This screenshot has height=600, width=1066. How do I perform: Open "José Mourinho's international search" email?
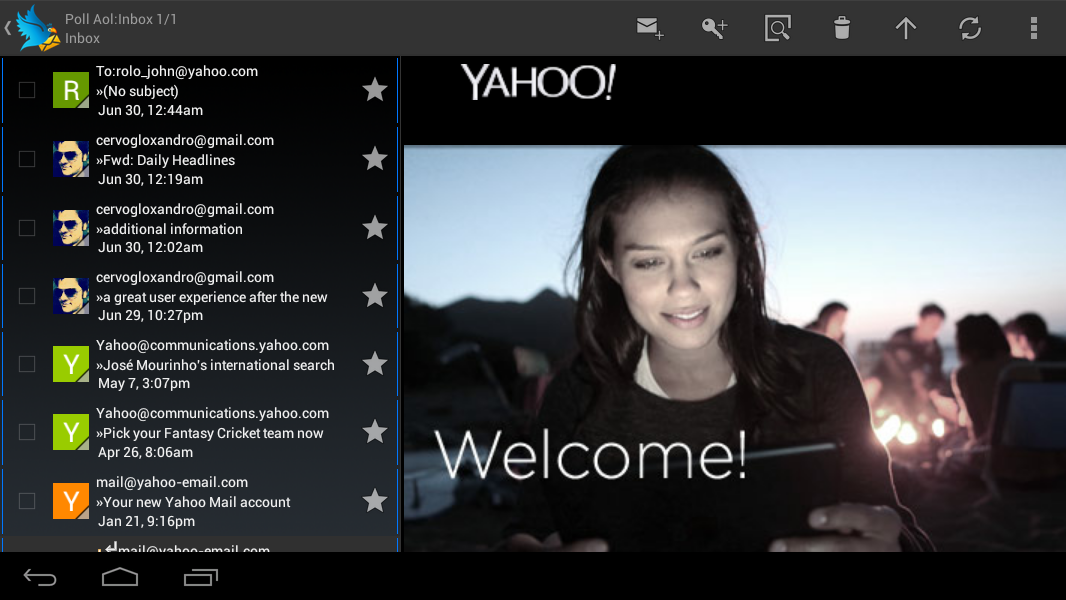(x=200, y=364)
